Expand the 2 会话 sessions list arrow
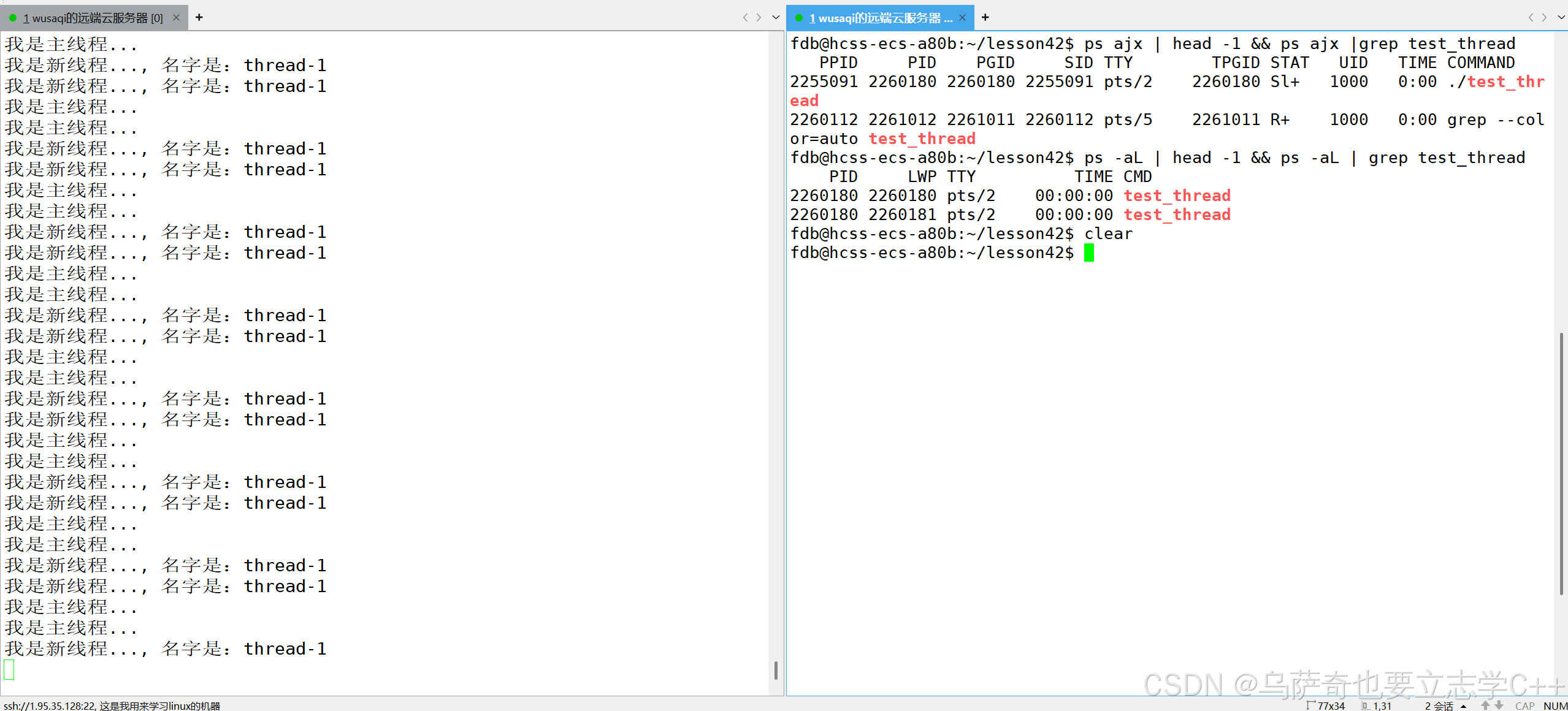Image resolution: width=1568 pixels, height=711 pixels. (1464, 706)
